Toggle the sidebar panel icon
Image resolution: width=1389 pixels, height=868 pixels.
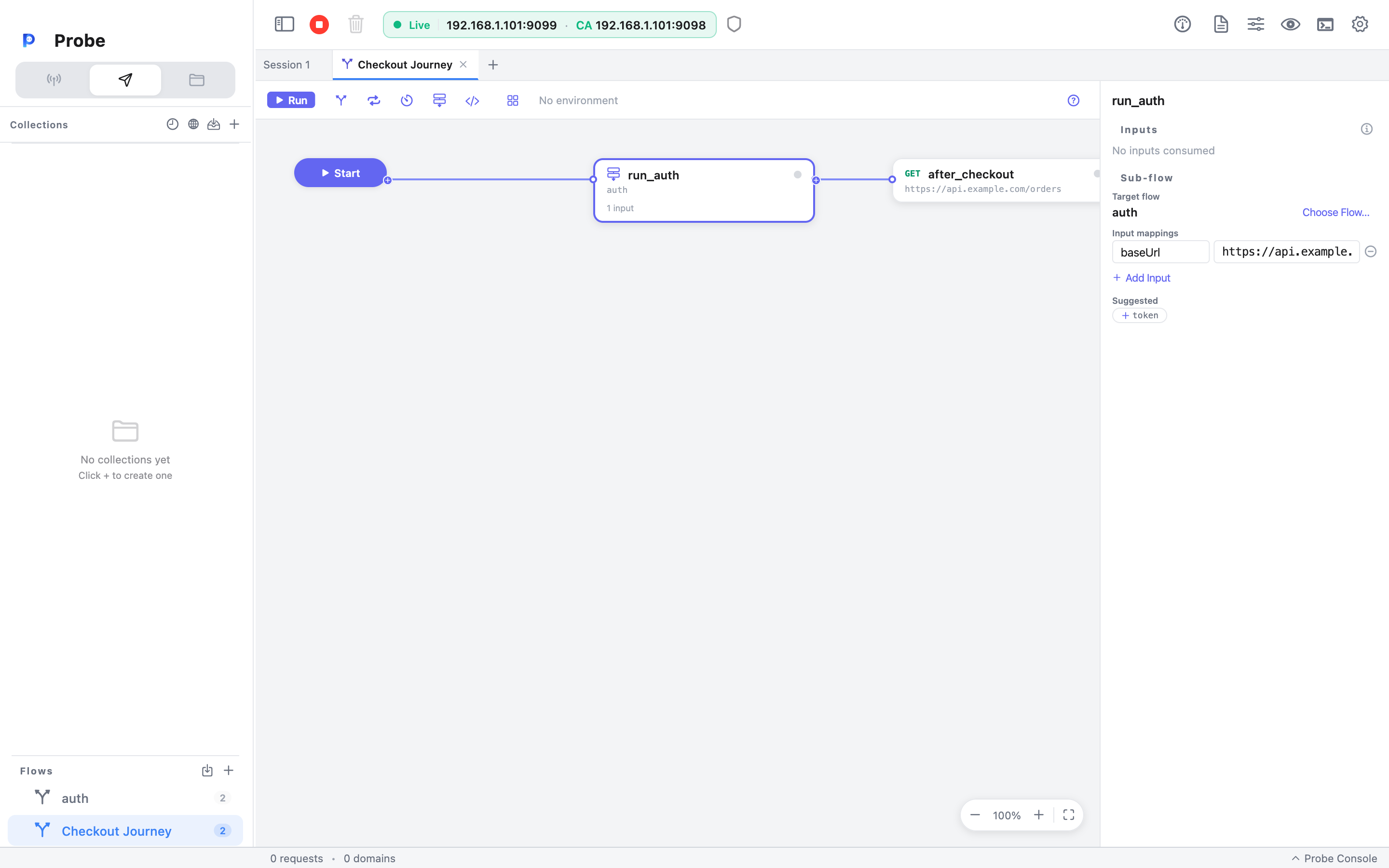(284, 24)
